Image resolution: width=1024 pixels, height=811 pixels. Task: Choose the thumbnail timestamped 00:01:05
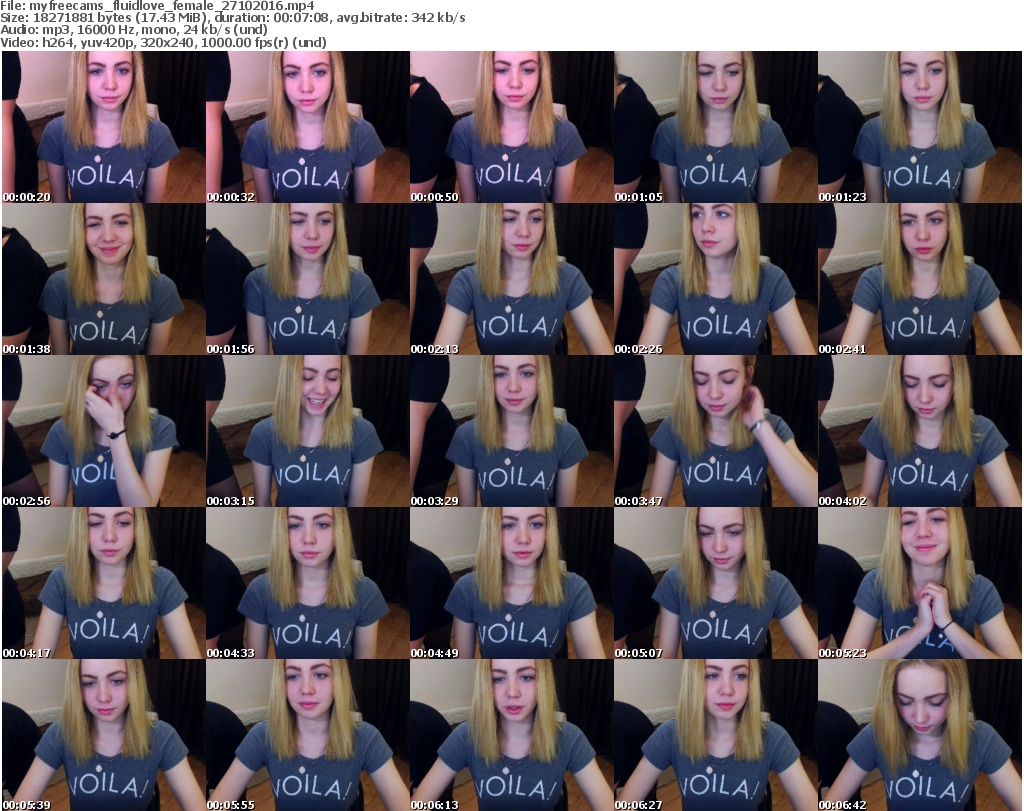tap(716, 127)
